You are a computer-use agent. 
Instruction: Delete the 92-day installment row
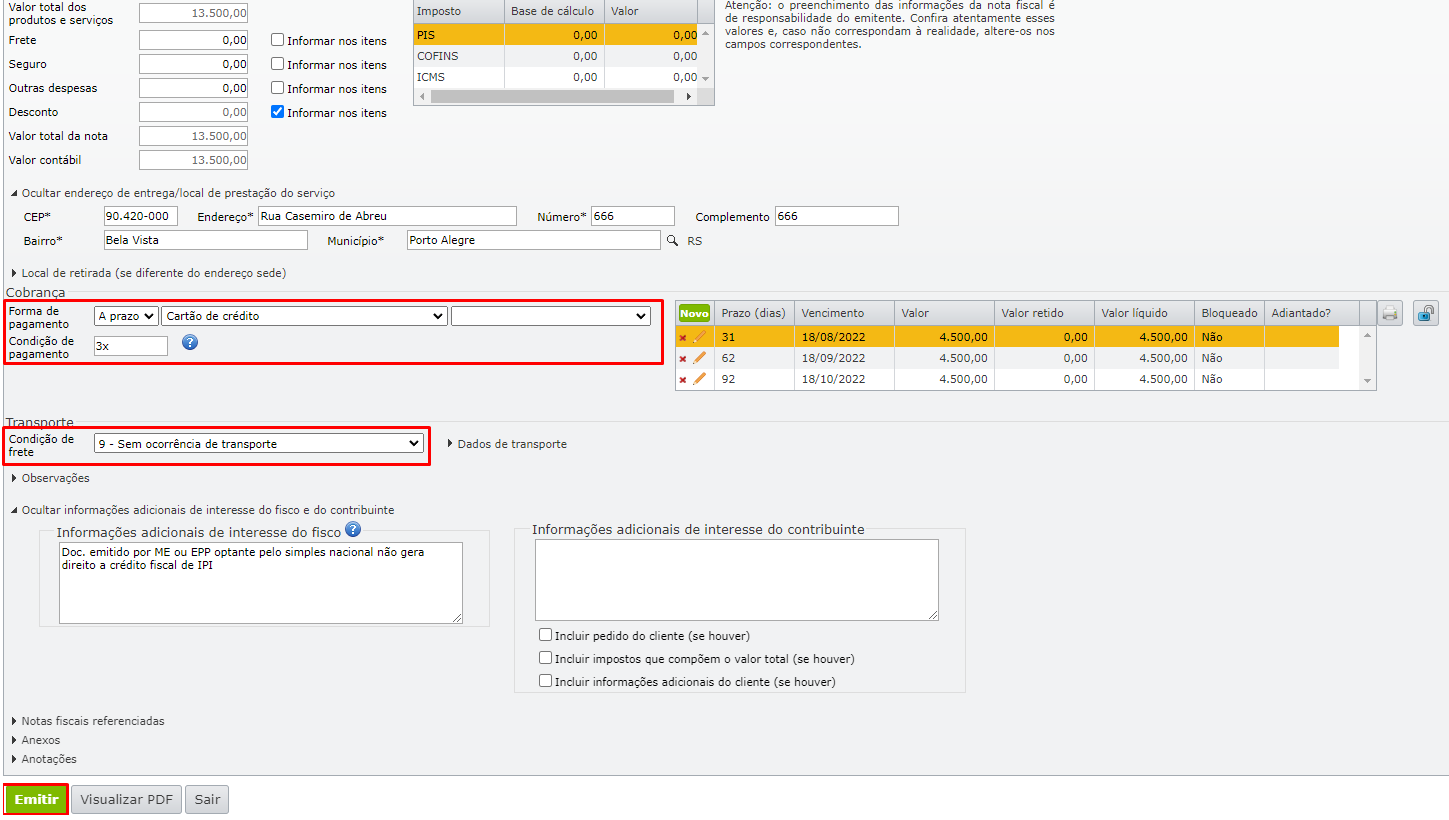pos(683,380)
